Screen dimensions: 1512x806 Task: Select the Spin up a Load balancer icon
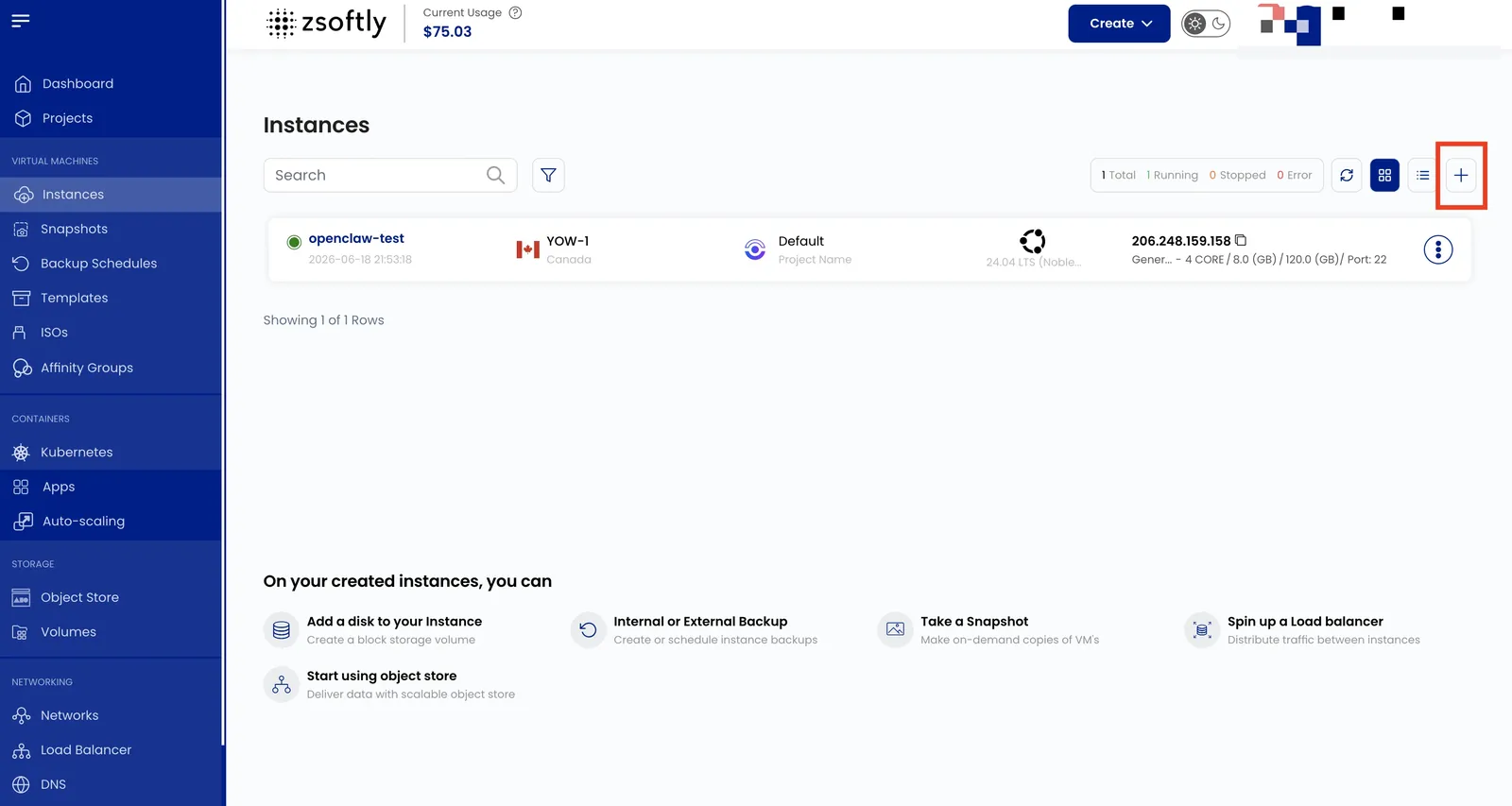pos(1202,629)
